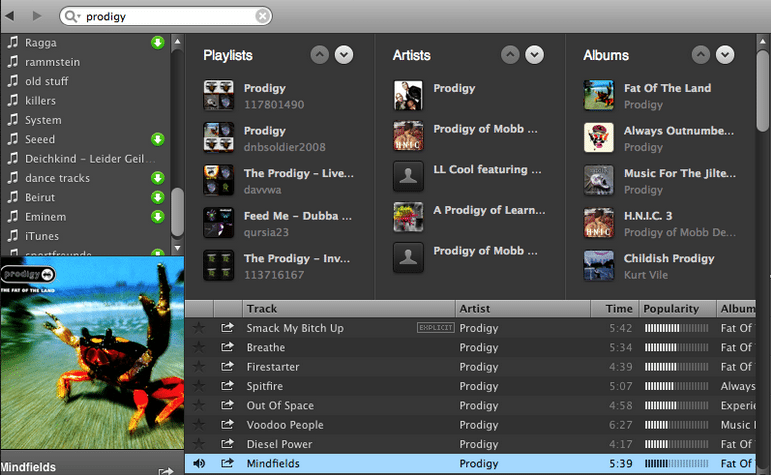Image resolution: width=771 pixels, height=475 pixels.
Task: Click green offline arrow next to Seeed
Action: click(x=157, y=139)
